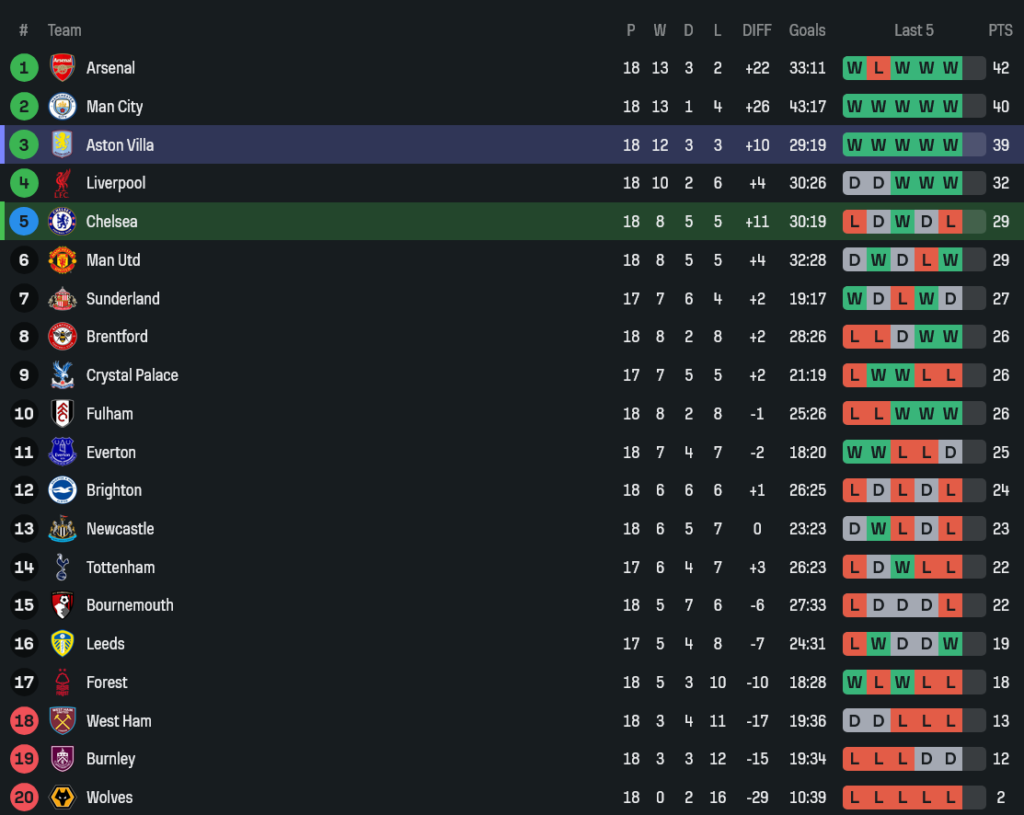1024x815 pixels.
Task: Select the Aston Villa badge icon
Action: click(62, 145)
